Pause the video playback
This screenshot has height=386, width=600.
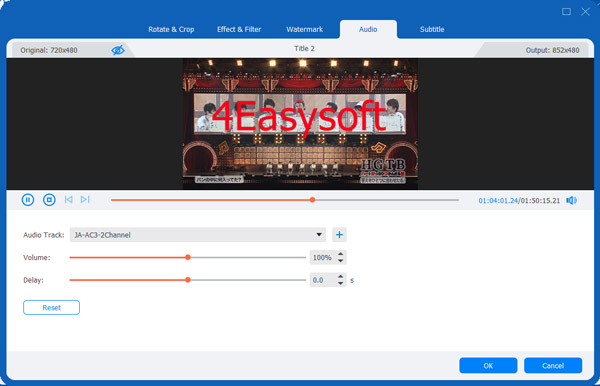(28, 200)
